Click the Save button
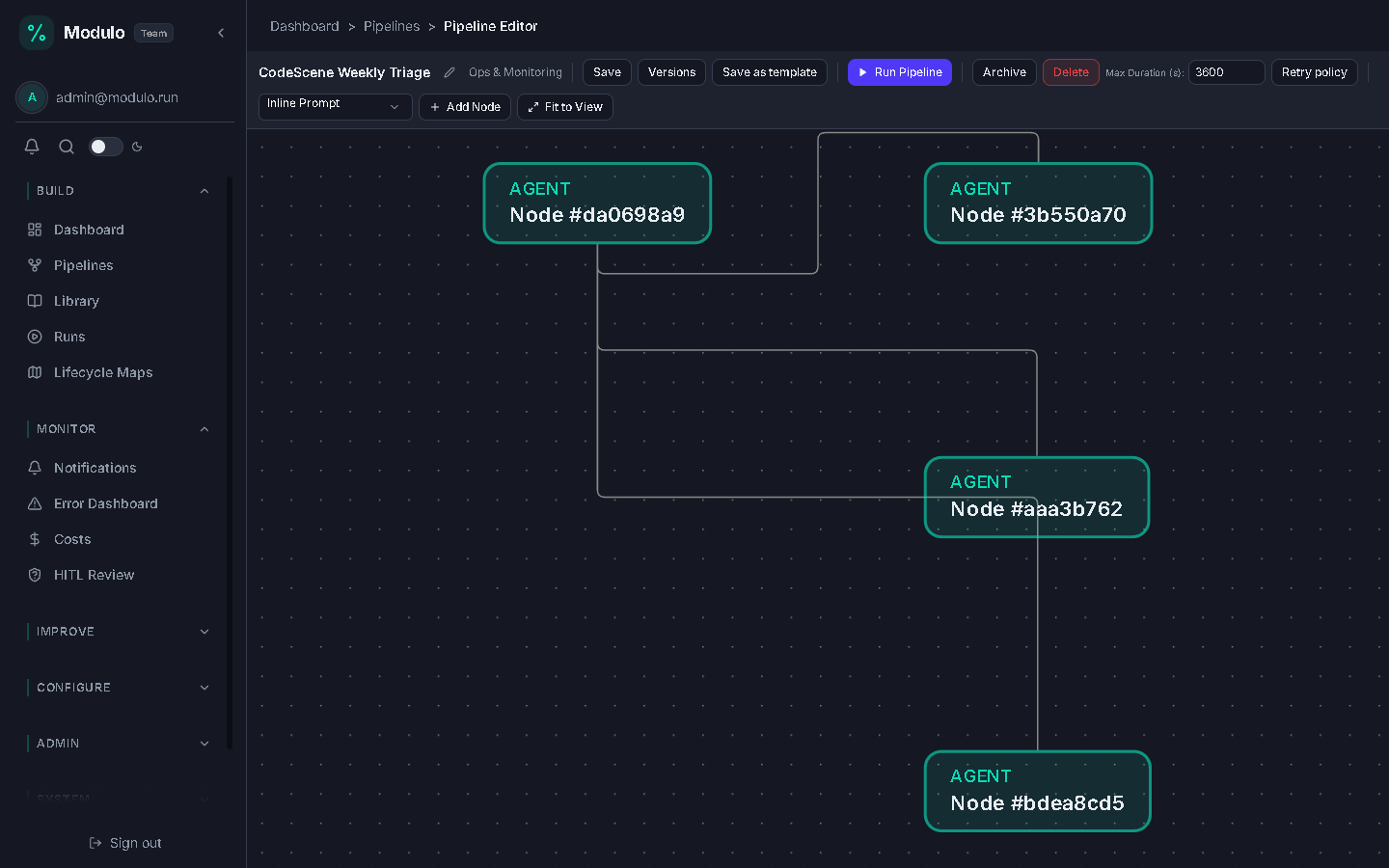1389x868 pixels. pyautogui.click(x=607, y=72)
